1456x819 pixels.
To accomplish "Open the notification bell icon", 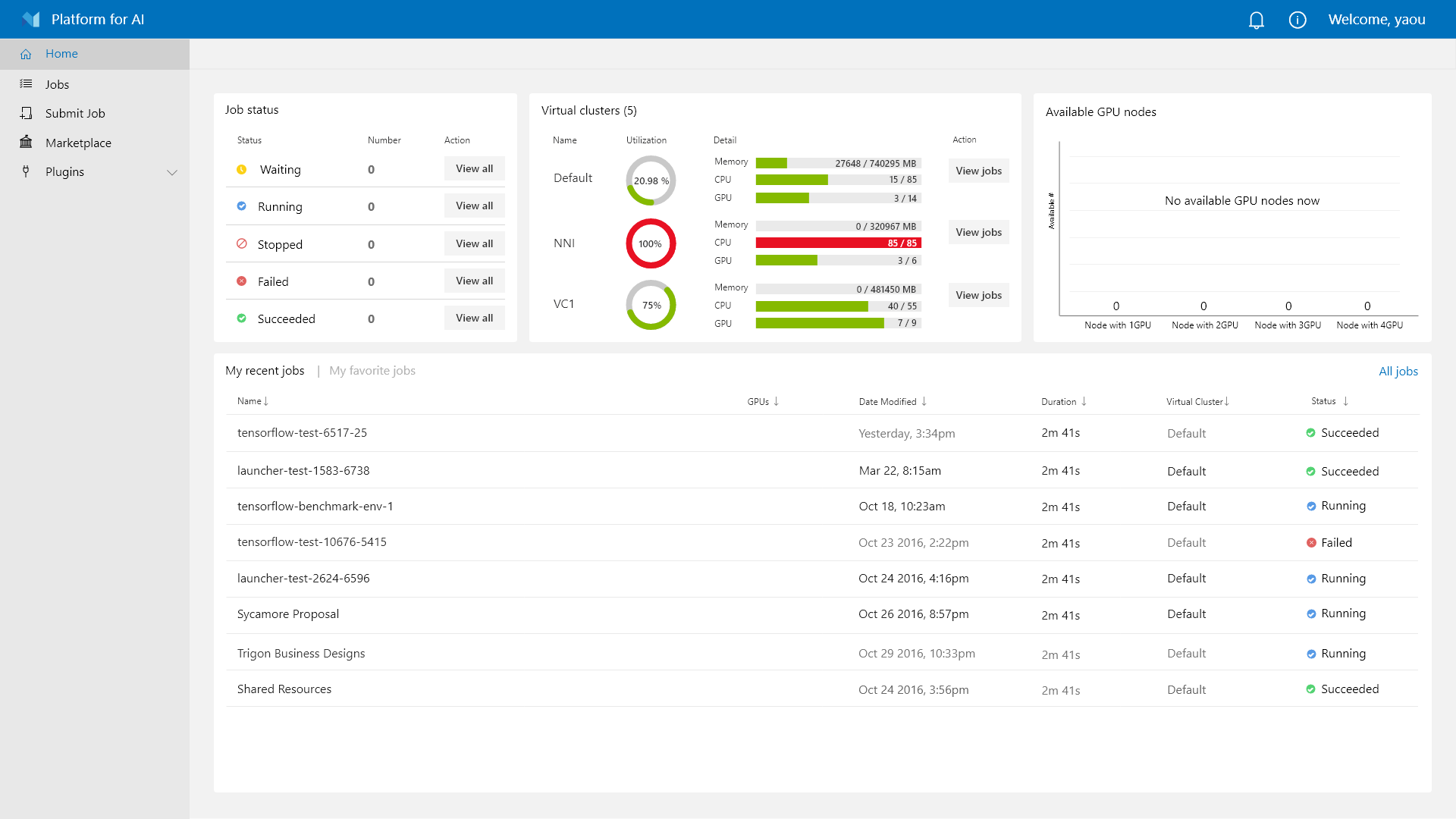I will tap(1256, 19).
